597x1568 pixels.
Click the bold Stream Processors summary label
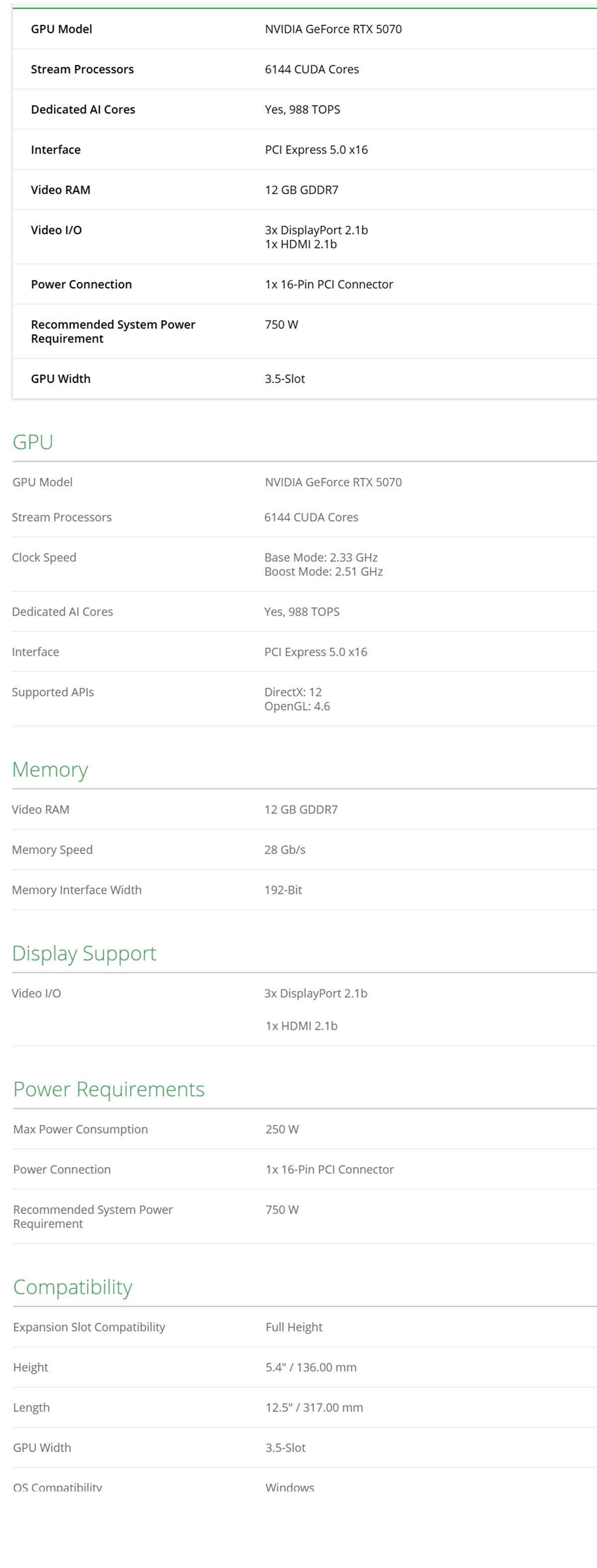(x=82, y=69)
